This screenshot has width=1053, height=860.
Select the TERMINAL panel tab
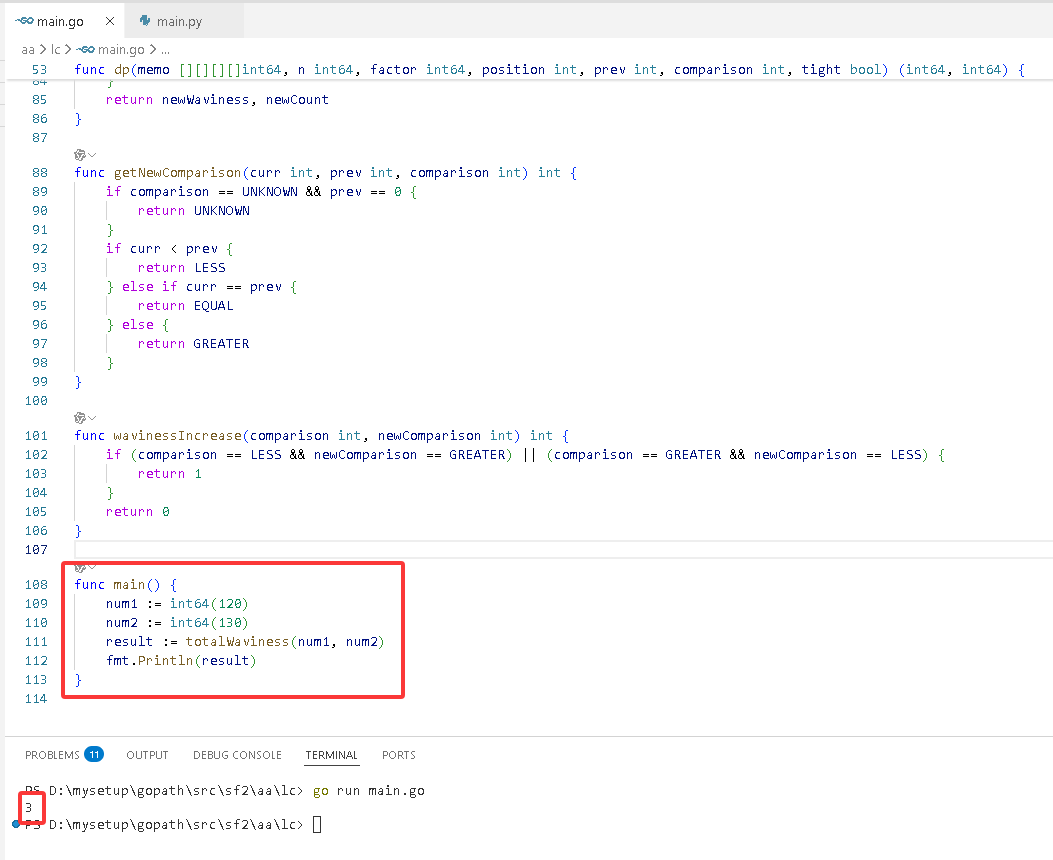click(x=332, y=755)
